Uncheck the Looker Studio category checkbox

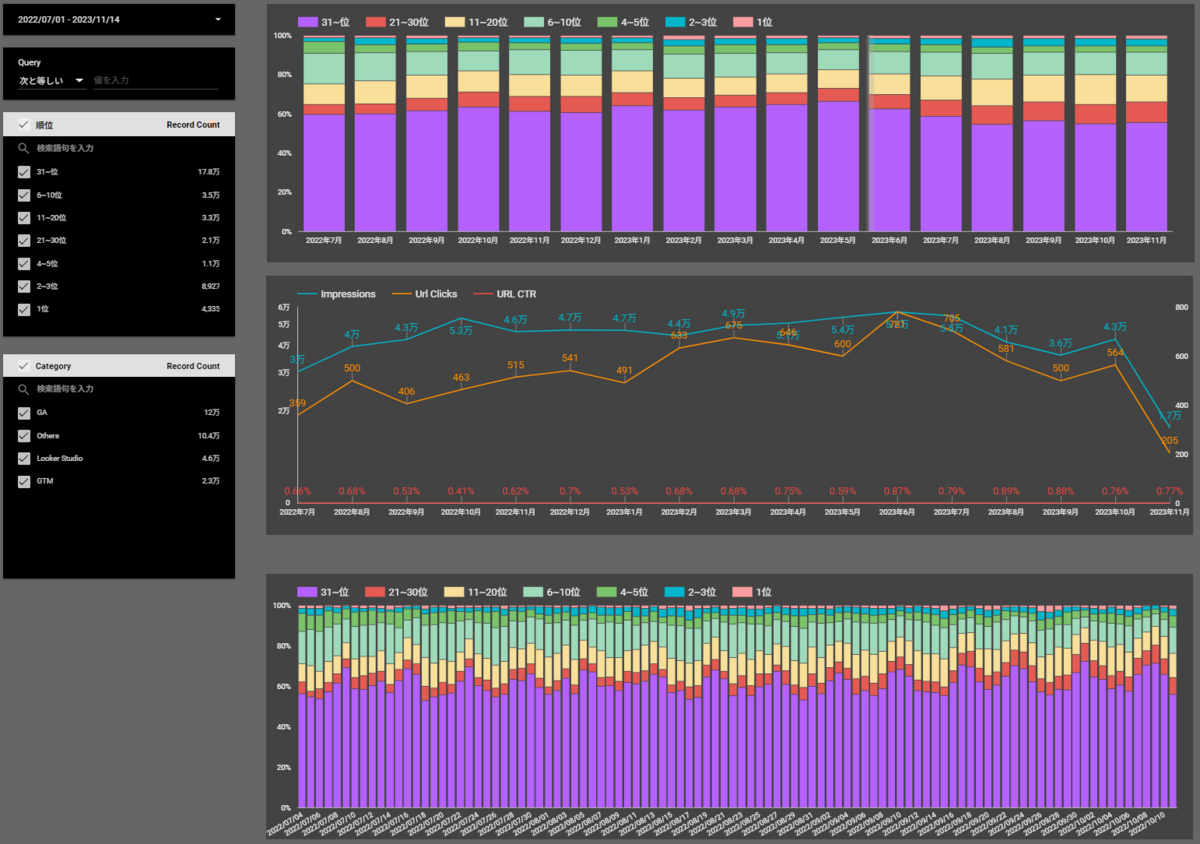24,458
